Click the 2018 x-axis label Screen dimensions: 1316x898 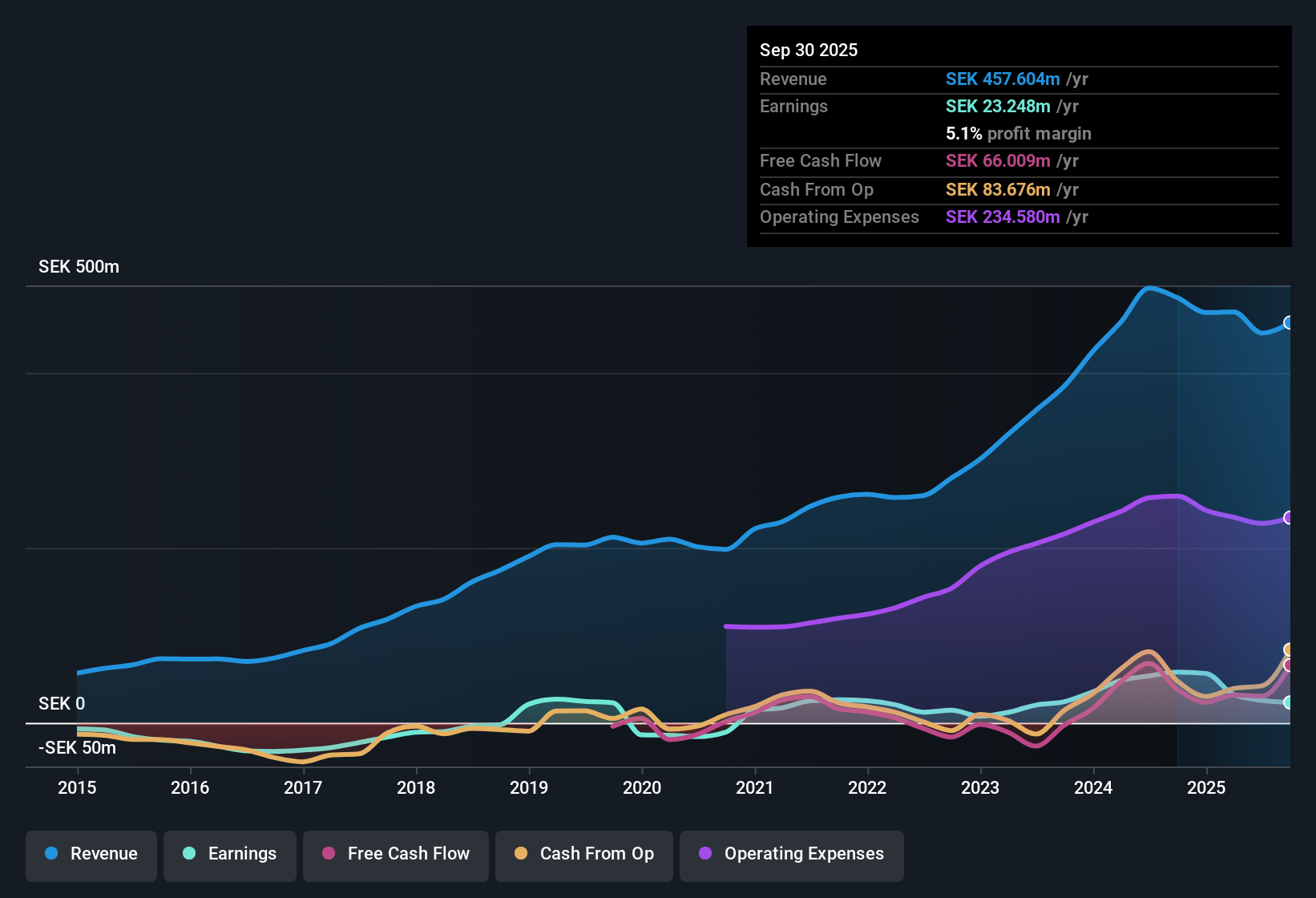[416, 787]
